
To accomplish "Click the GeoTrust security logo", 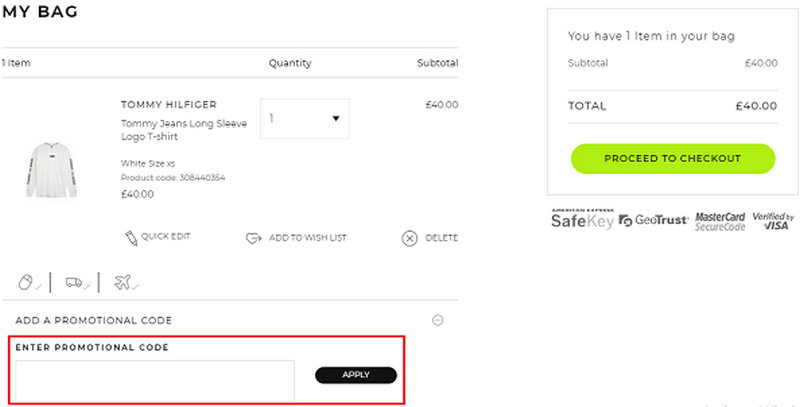I will pos(654,221).
